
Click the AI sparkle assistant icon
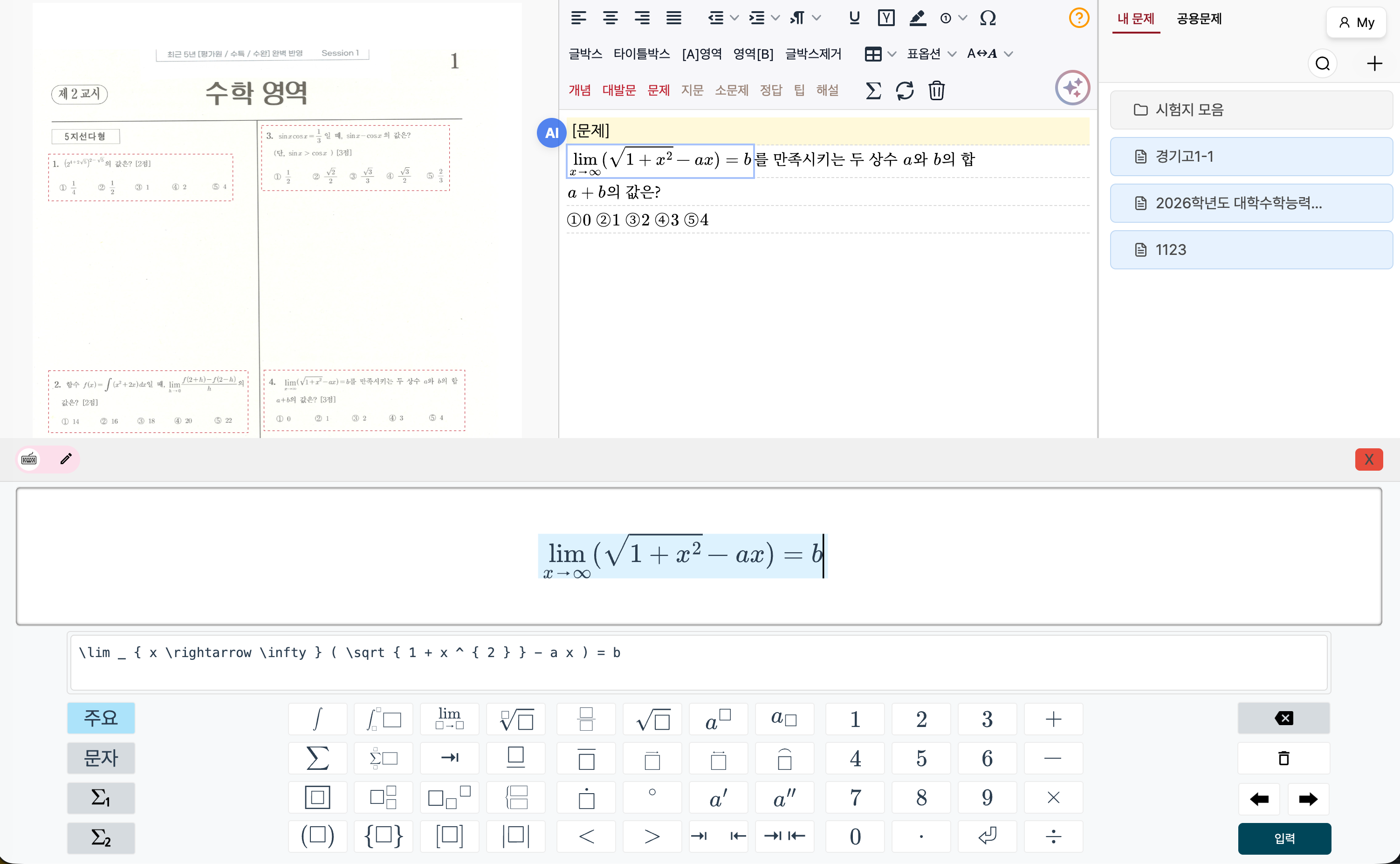1072,88
